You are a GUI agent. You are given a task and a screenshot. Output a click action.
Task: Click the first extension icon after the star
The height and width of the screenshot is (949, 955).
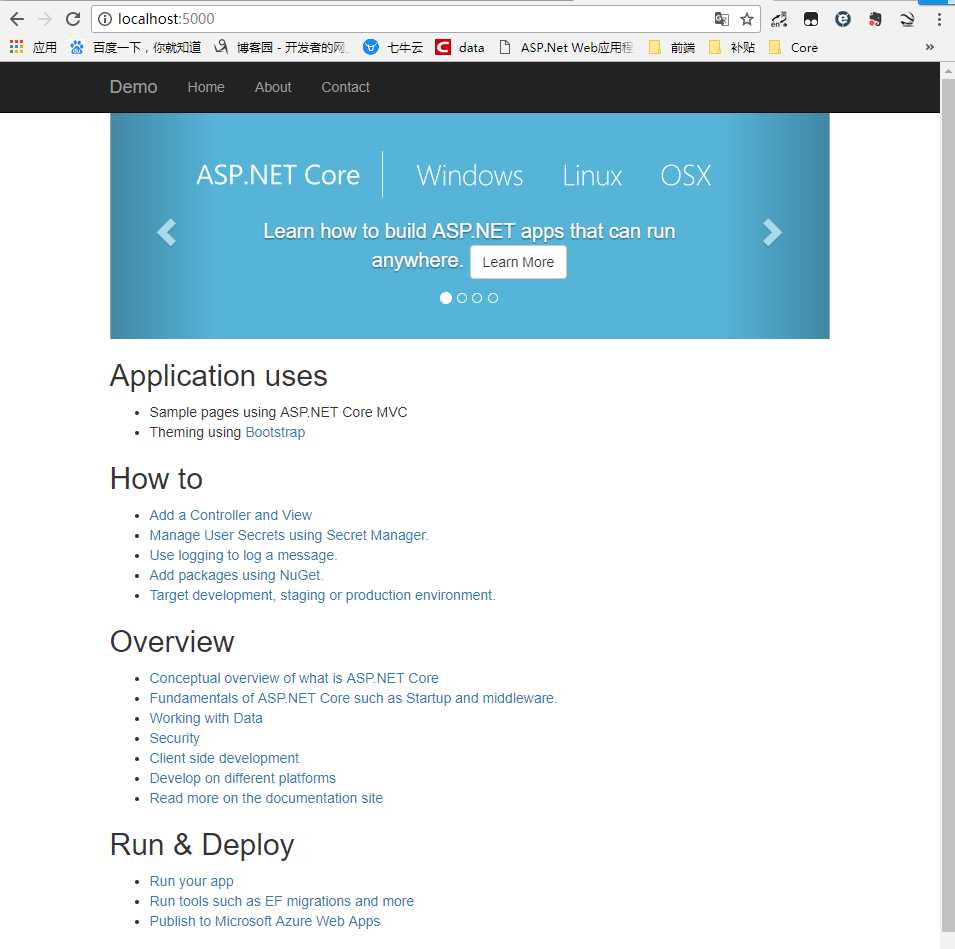coord(778,19)
